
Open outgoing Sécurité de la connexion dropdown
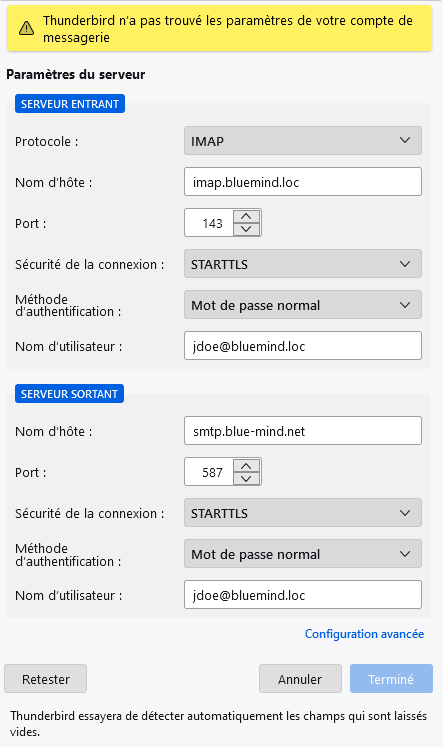click(x=303, y=513)
